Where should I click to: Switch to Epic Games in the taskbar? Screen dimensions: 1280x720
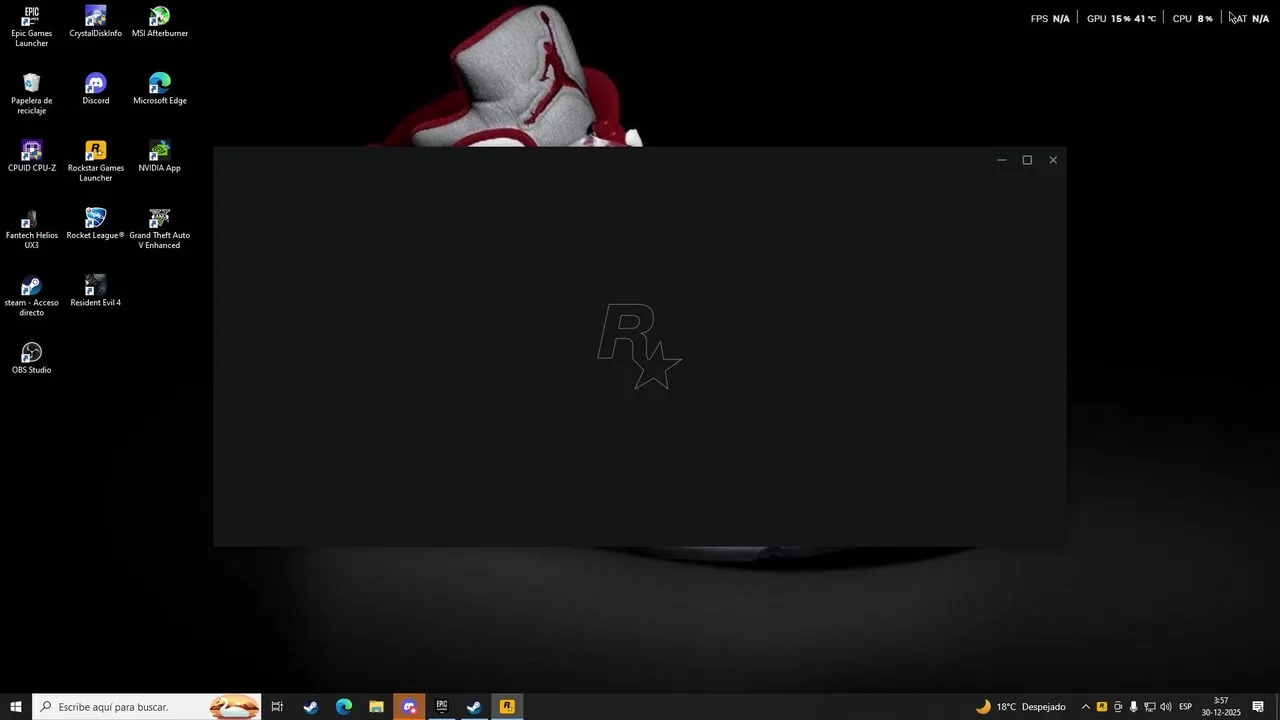pyautogui.click(x=442, y=707)
